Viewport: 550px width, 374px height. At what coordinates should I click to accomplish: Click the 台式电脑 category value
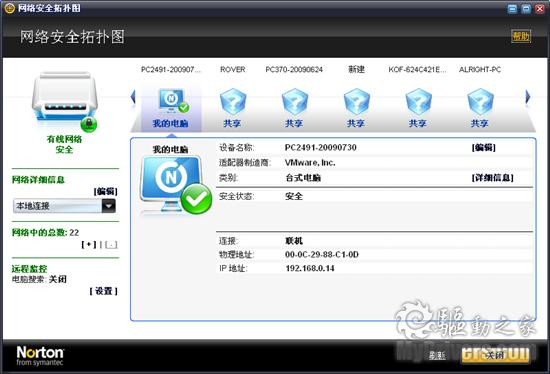coord(303,178)
